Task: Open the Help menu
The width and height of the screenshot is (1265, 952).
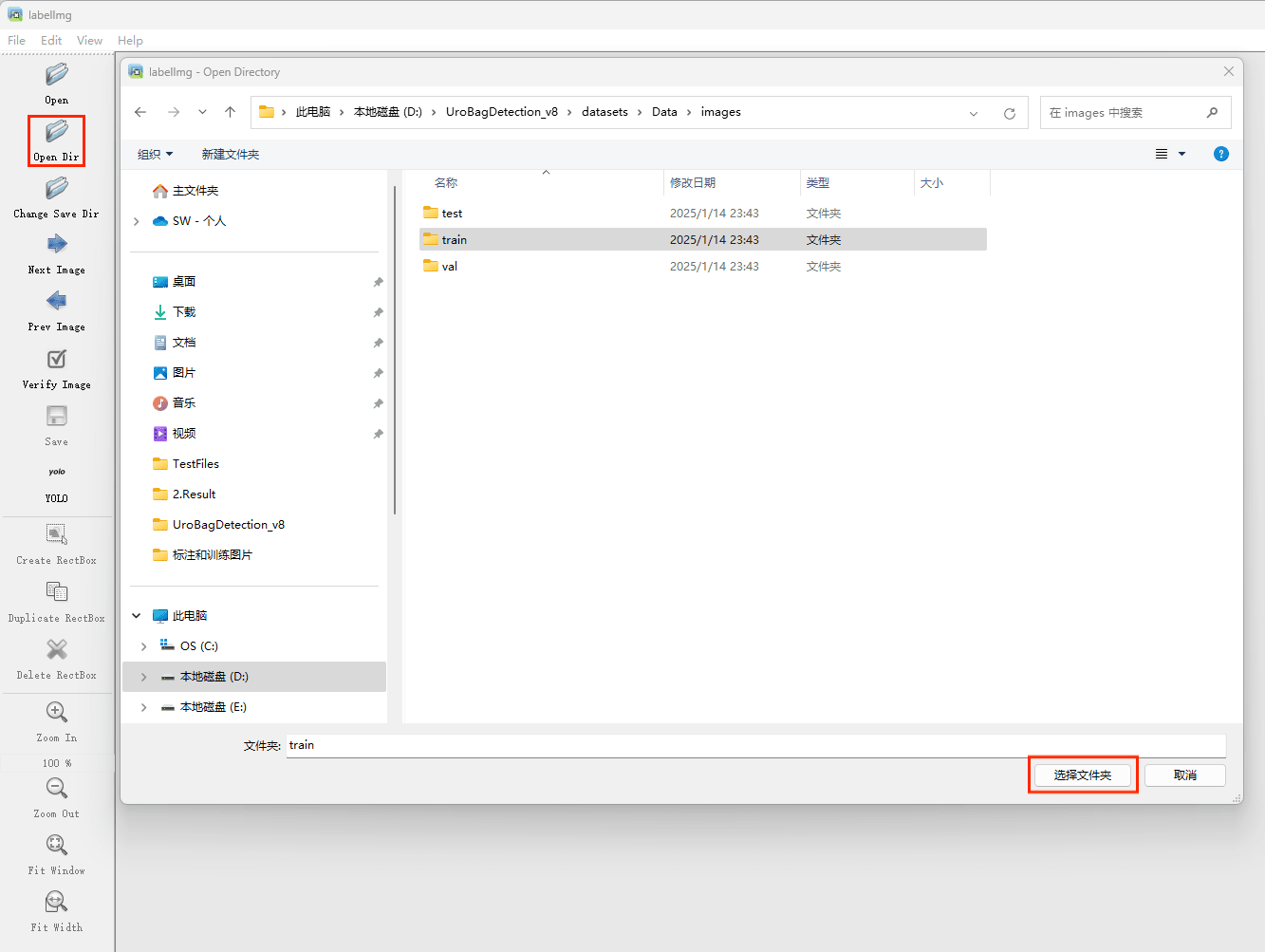Action: (x=130, y=40)
